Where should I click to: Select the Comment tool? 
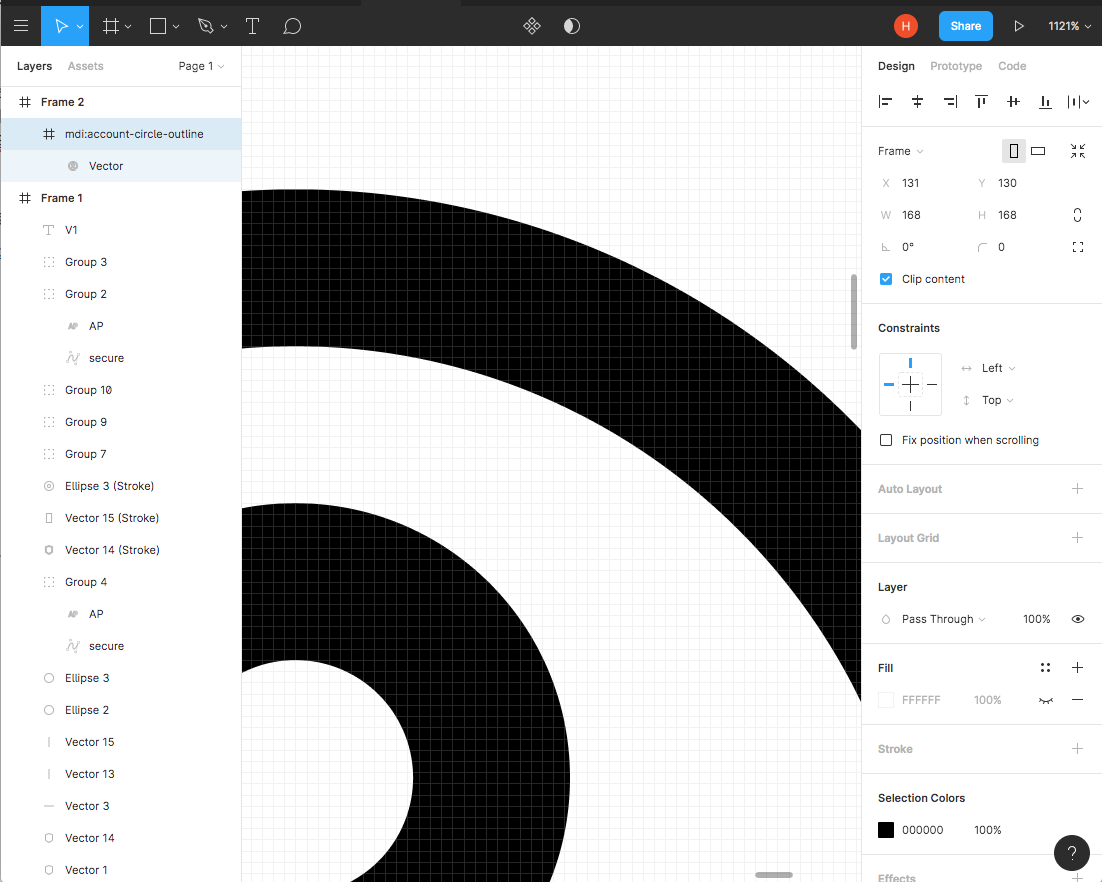(292, 26)
